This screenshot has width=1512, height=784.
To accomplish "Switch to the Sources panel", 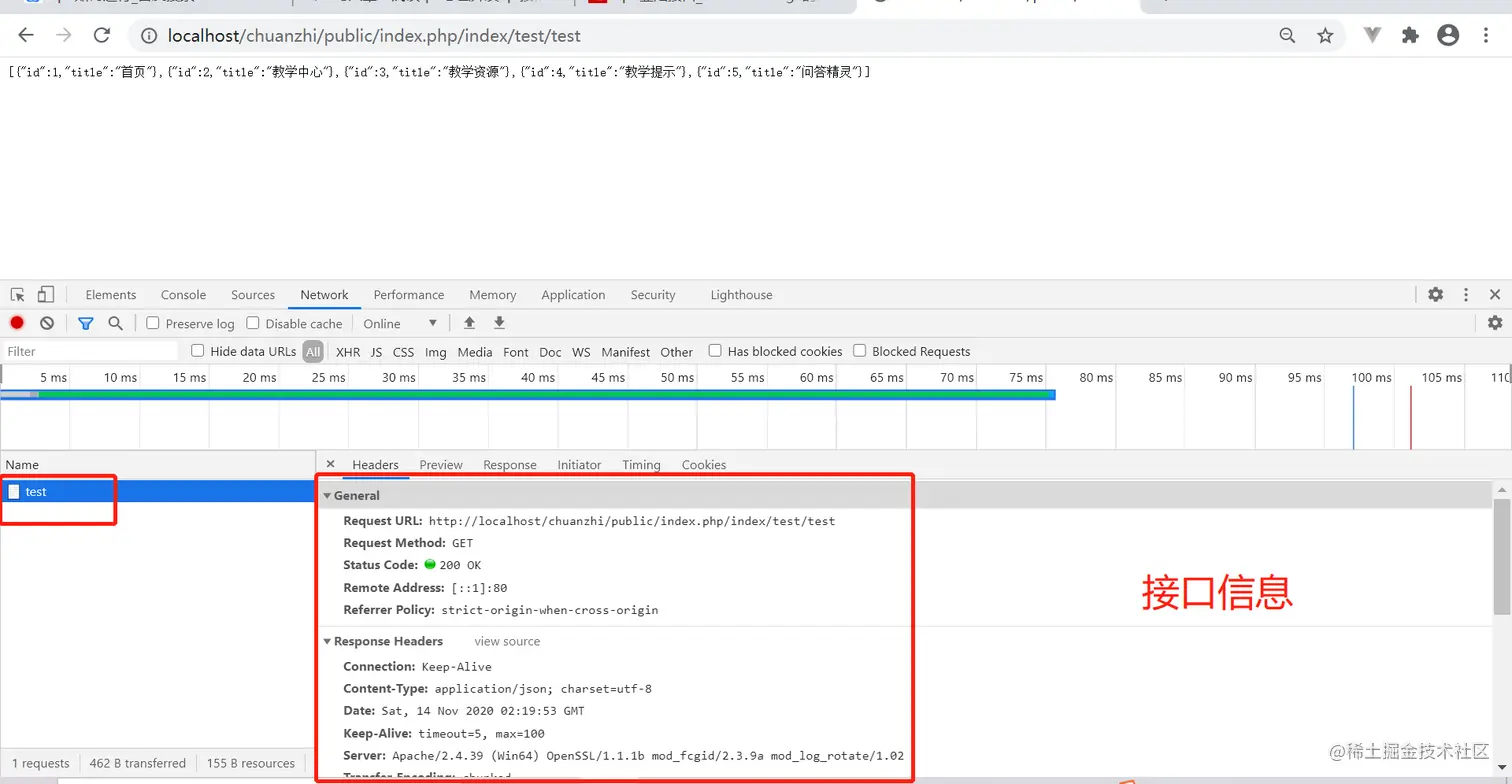I will point(253,295).
